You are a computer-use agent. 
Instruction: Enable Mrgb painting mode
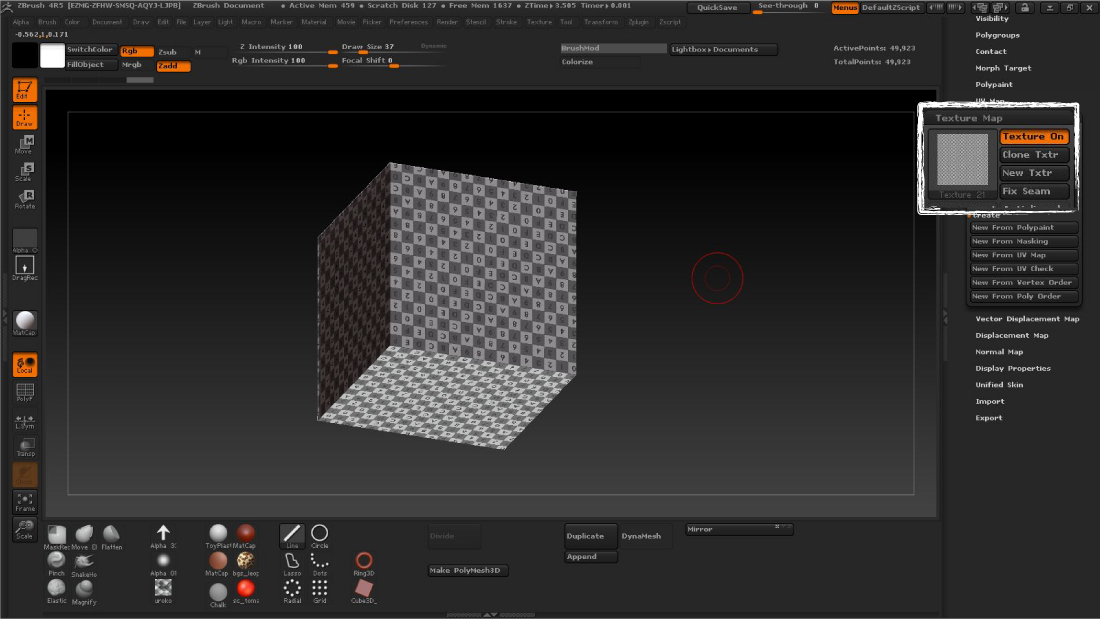tap(131, 66)
